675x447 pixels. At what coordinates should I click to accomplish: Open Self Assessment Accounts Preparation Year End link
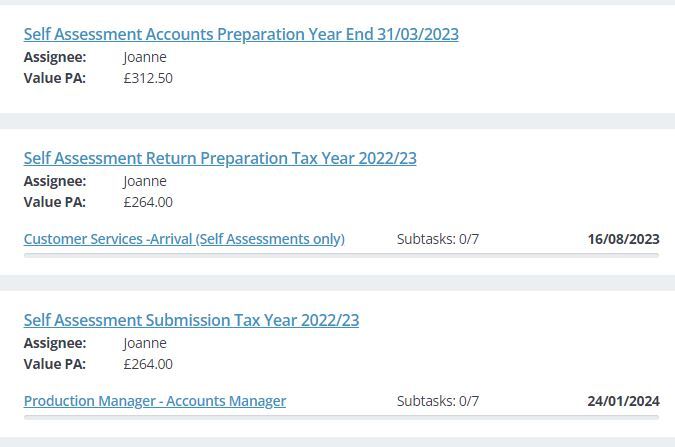pos(241,34)
